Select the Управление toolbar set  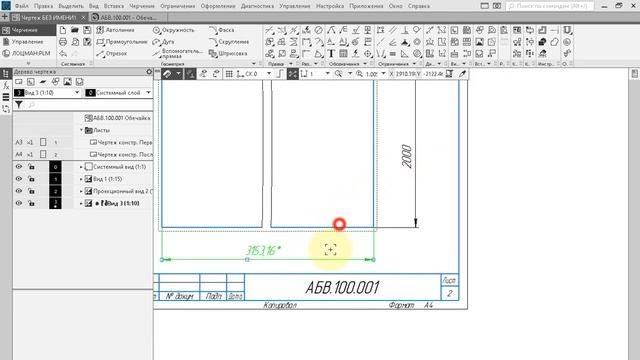tap(27, 42)
